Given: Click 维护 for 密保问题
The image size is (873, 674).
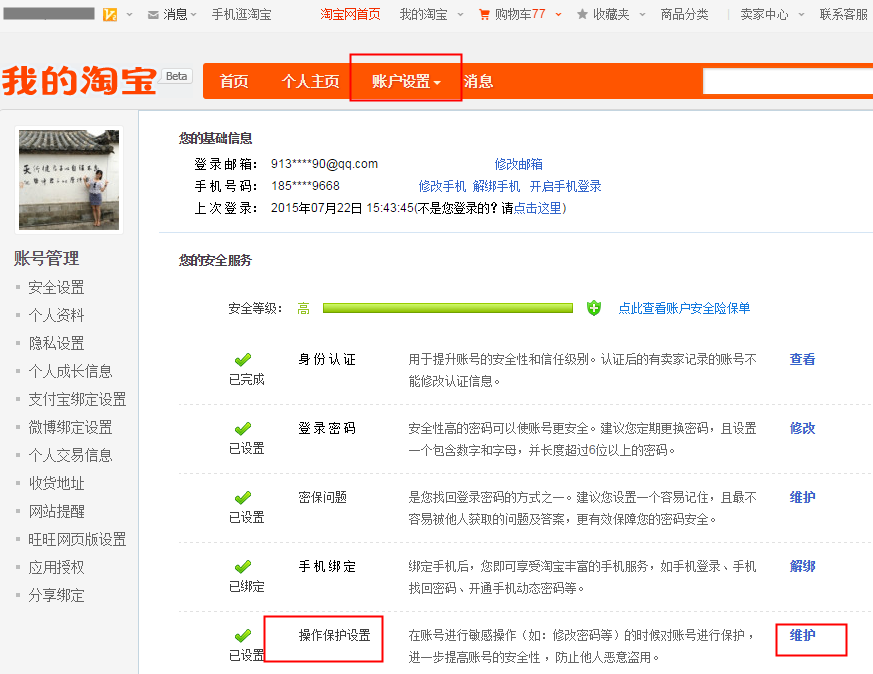Looking at the screenshot, I should pos(802,498).
